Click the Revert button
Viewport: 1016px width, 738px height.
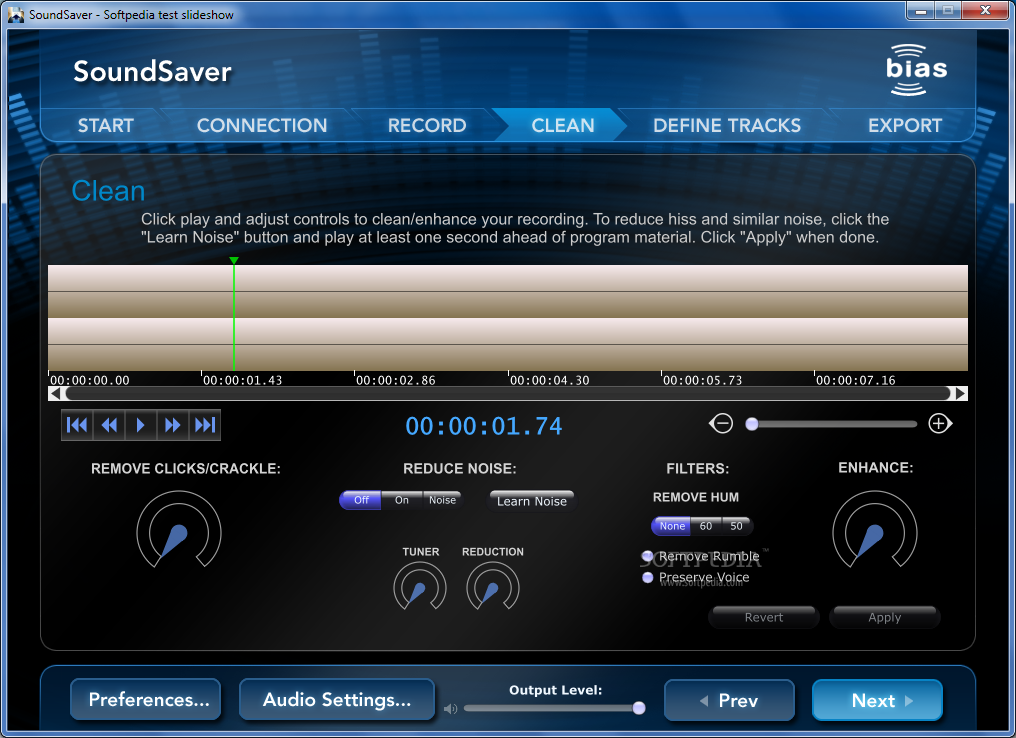coord(764,617)
